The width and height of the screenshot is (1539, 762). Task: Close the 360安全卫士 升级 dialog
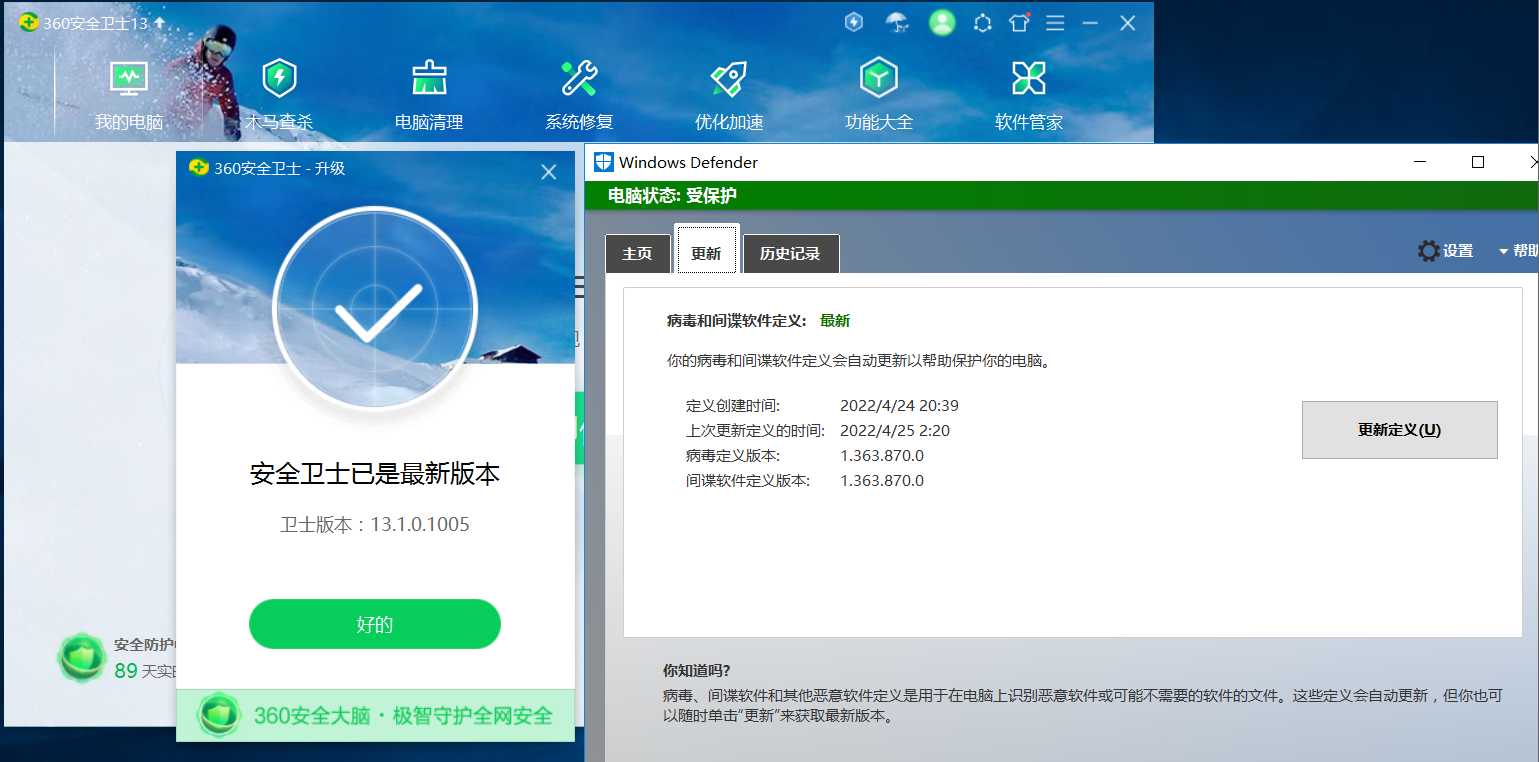click(548, 172)
